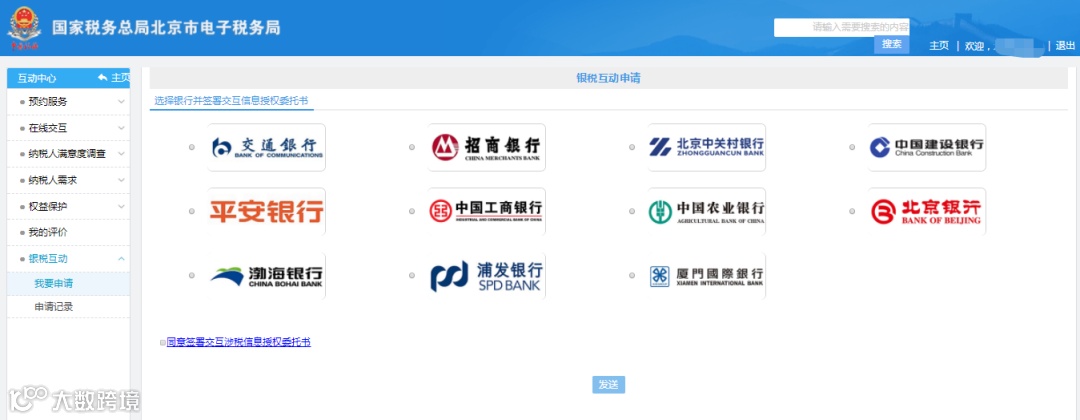Select radio button for 北京银行
This screenshot has width=1080, height=420.
[852, 211]
